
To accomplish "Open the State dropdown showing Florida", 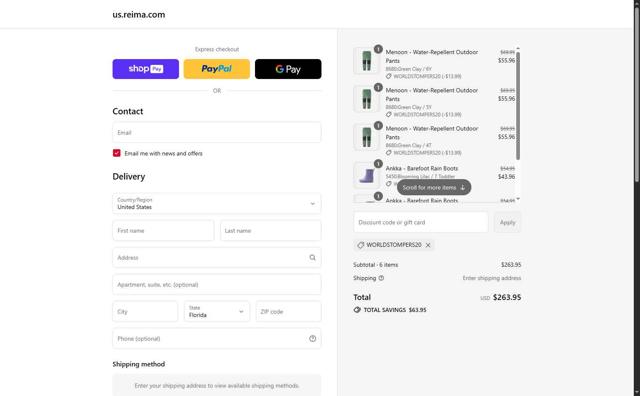I will point(217,311).
